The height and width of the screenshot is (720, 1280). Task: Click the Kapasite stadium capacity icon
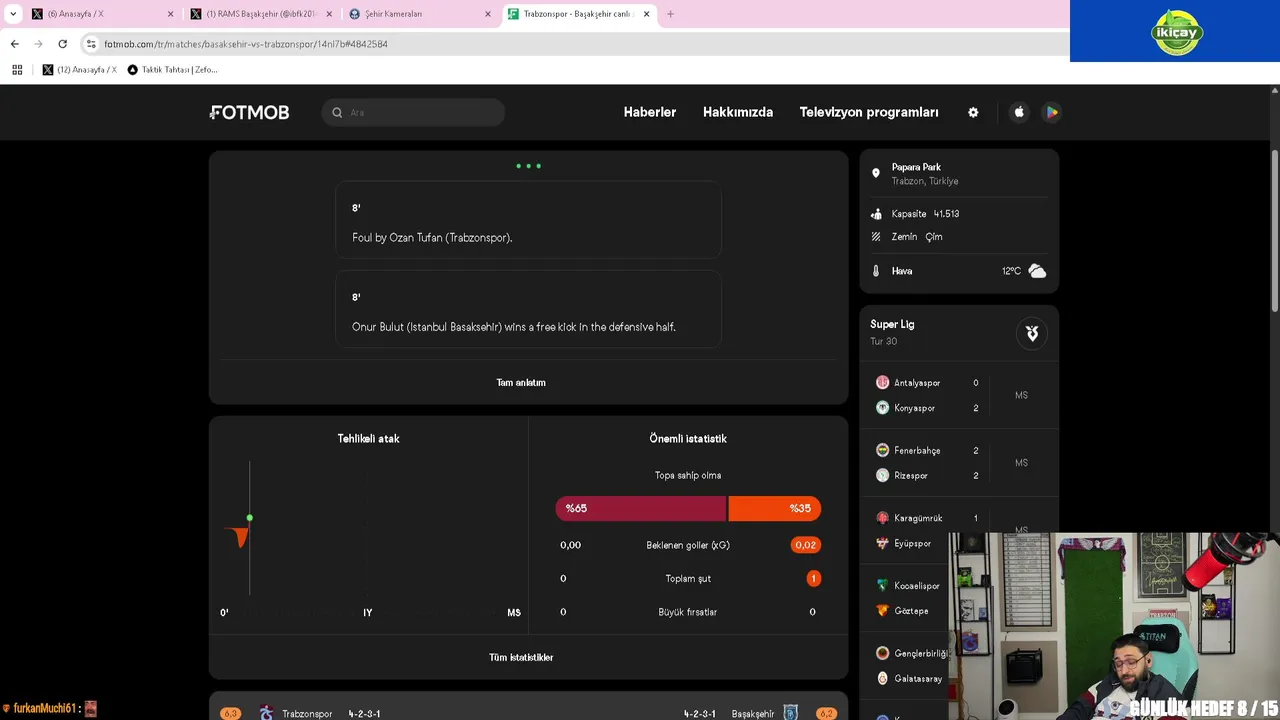pyautogui.click(x=876, y=214)
